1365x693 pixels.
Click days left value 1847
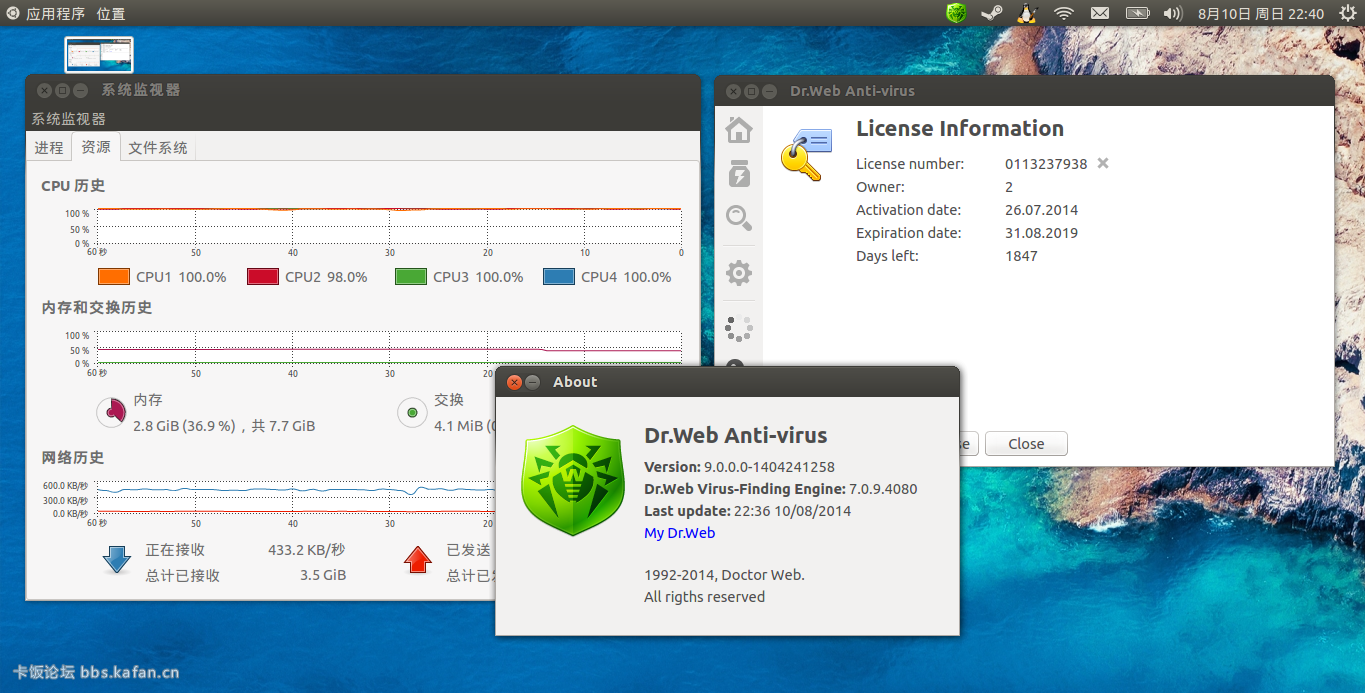pyautogui.click(x=1021, y=256)
